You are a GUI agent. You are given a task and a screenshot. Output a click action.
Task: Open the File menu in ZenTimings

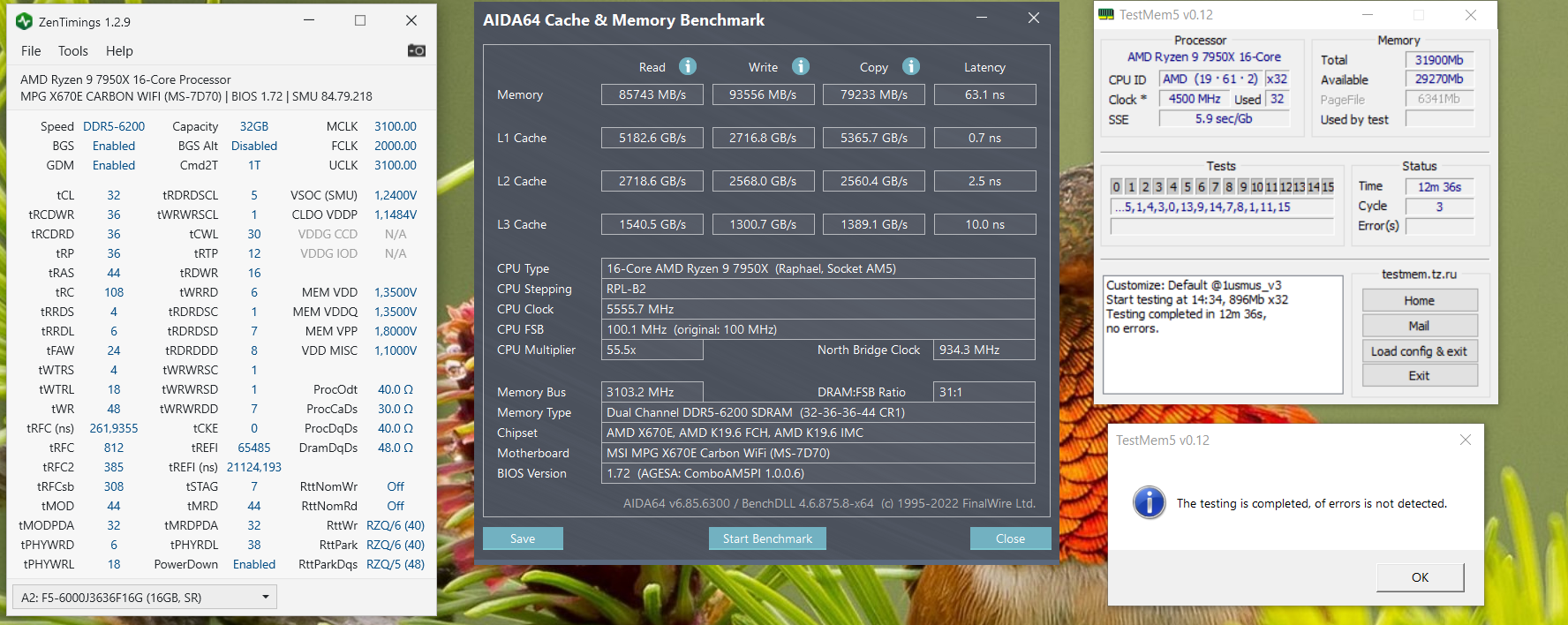(x=31, y=51)
